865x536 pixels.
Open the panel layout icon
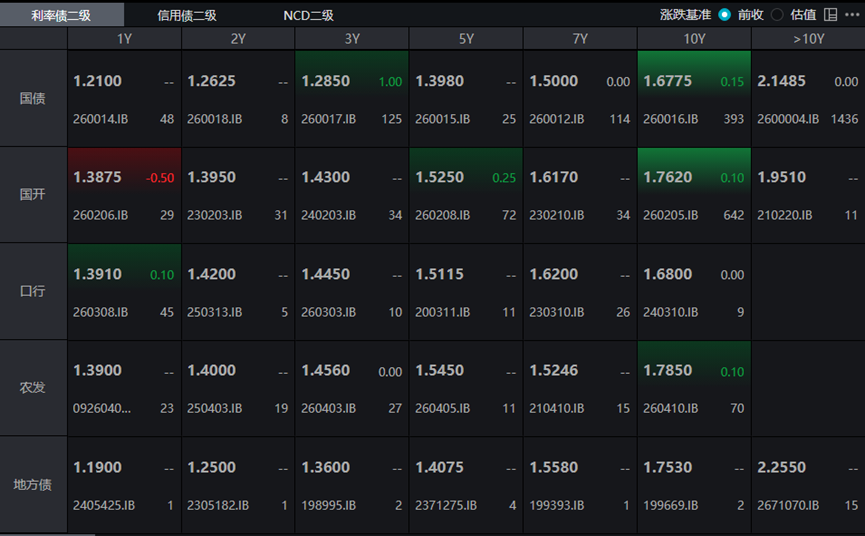click(x=830, y=15)
